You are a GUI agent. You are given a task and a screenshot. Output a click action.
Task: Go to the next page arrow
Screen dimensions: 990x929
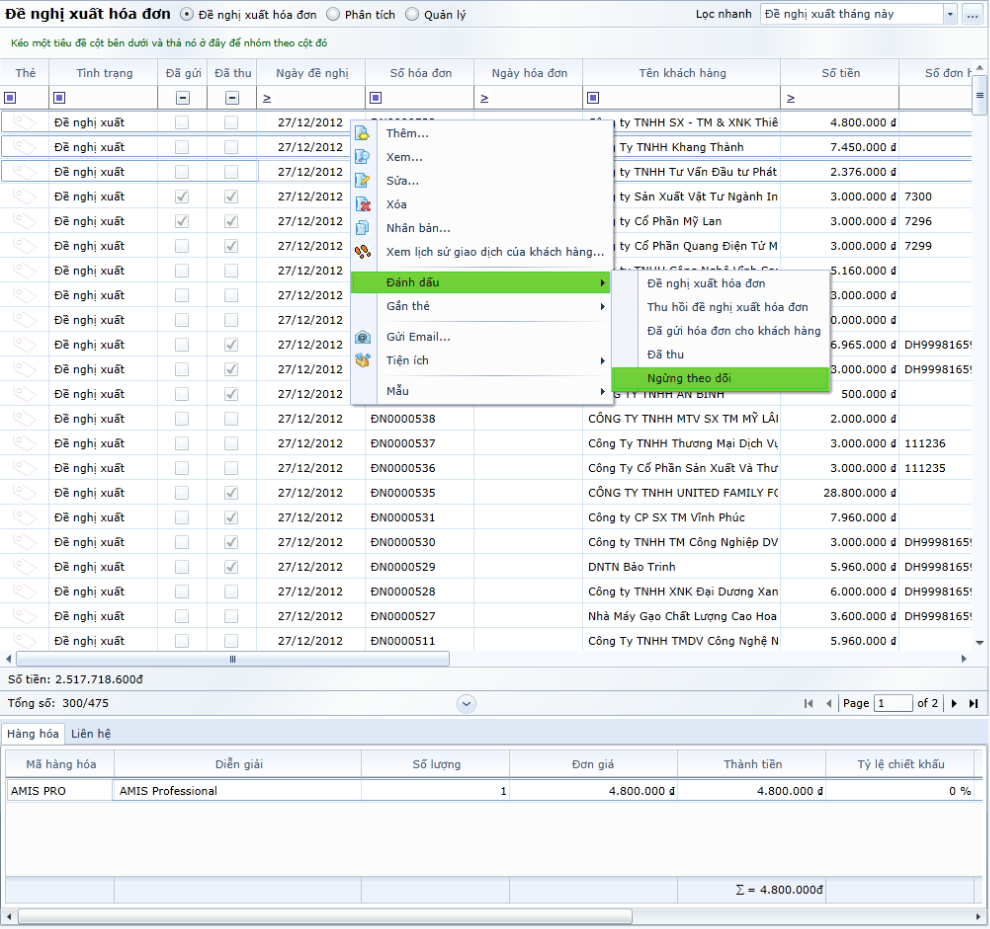tap(954, 704)
